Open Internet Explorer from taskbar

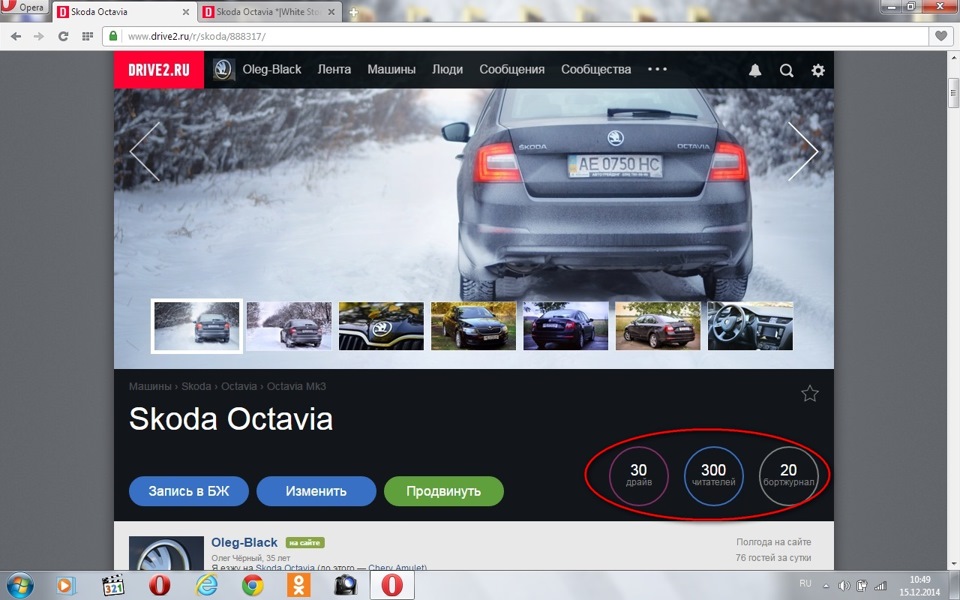[x=206, y=586]
